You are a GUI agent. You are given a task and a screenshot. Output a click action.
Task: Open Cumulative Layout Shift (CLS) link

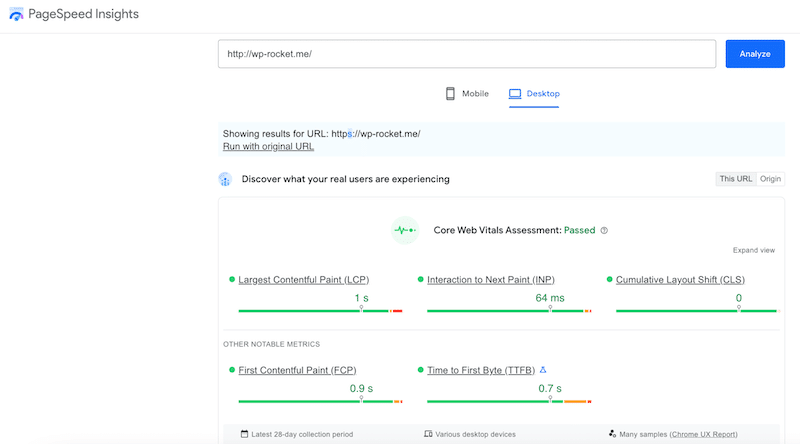click(x=680, y=280)
